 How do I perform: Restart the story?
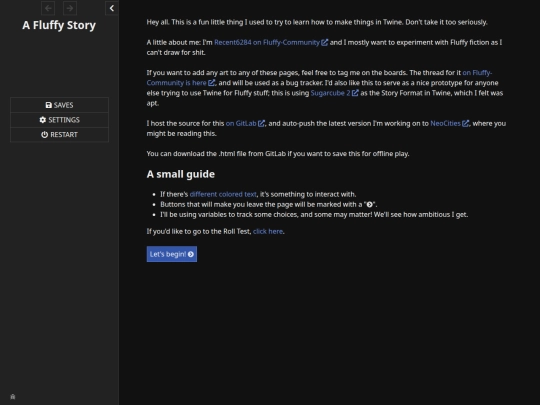click(x=59, y=135)
